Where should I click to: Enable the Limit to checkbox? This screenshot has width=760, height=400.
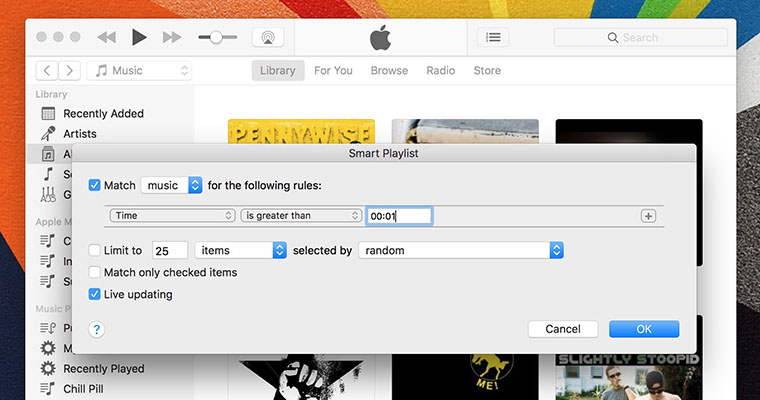95,250
